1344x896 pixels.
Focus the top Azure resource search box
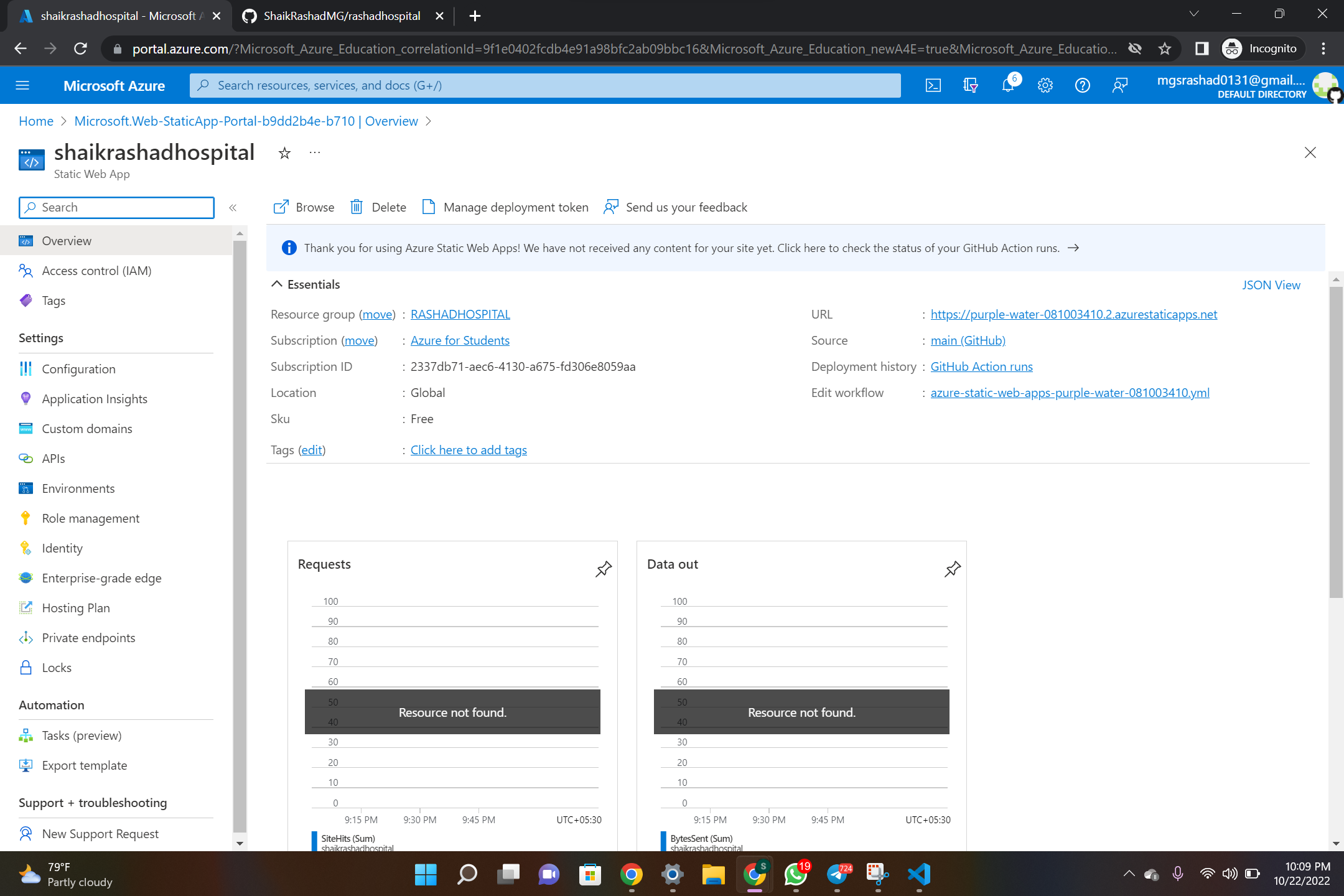pyautogui.click(x=545, y=85)
